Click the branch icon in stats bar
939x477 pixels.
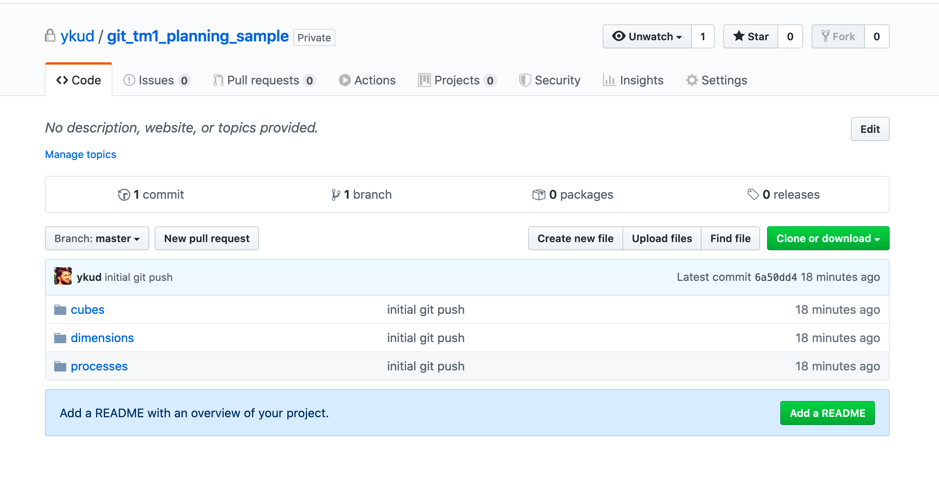click(335, 195)
